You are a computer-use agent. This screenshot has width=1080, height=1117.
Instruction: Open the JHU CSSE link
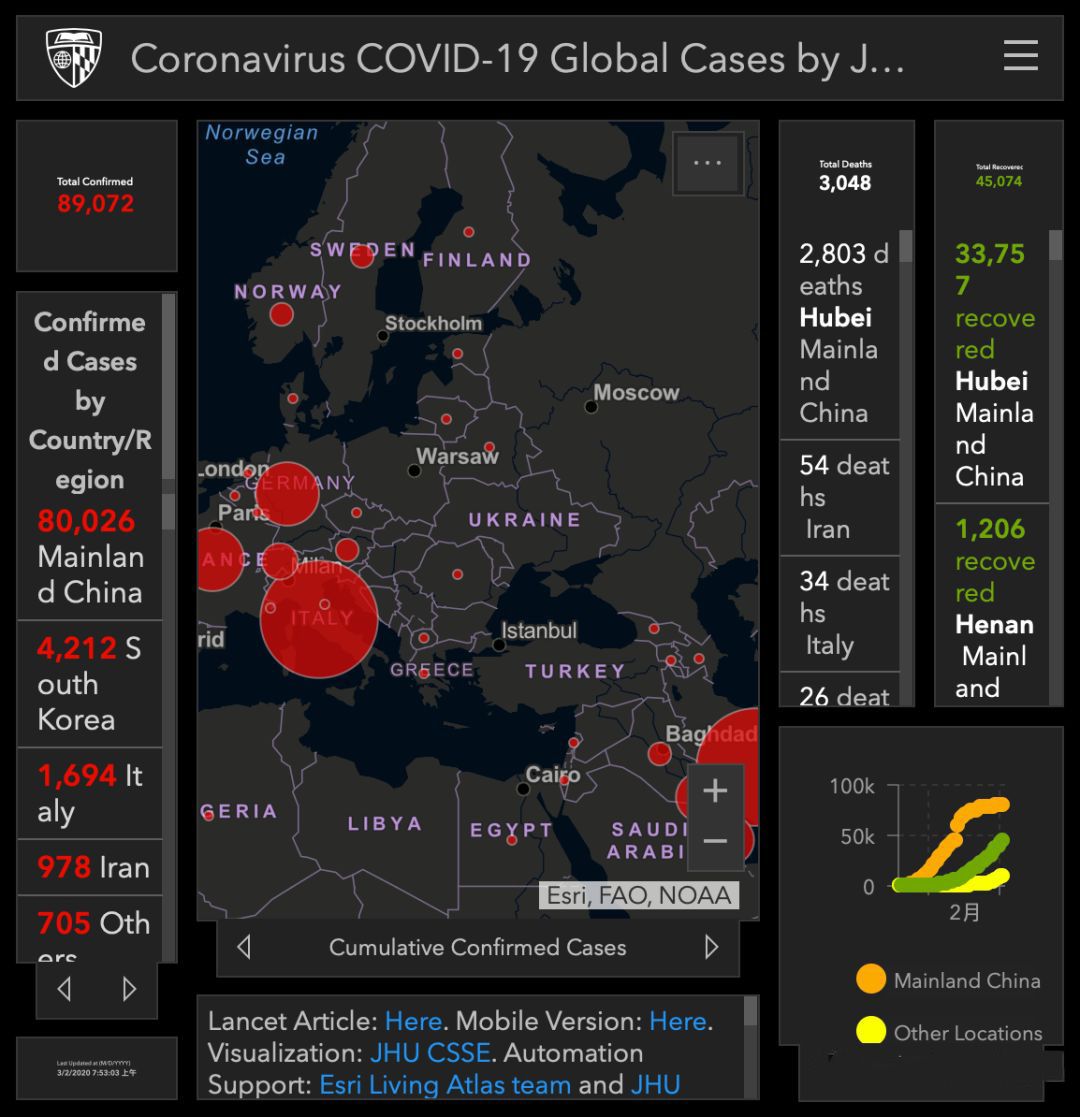click(x=430, y=1053)
